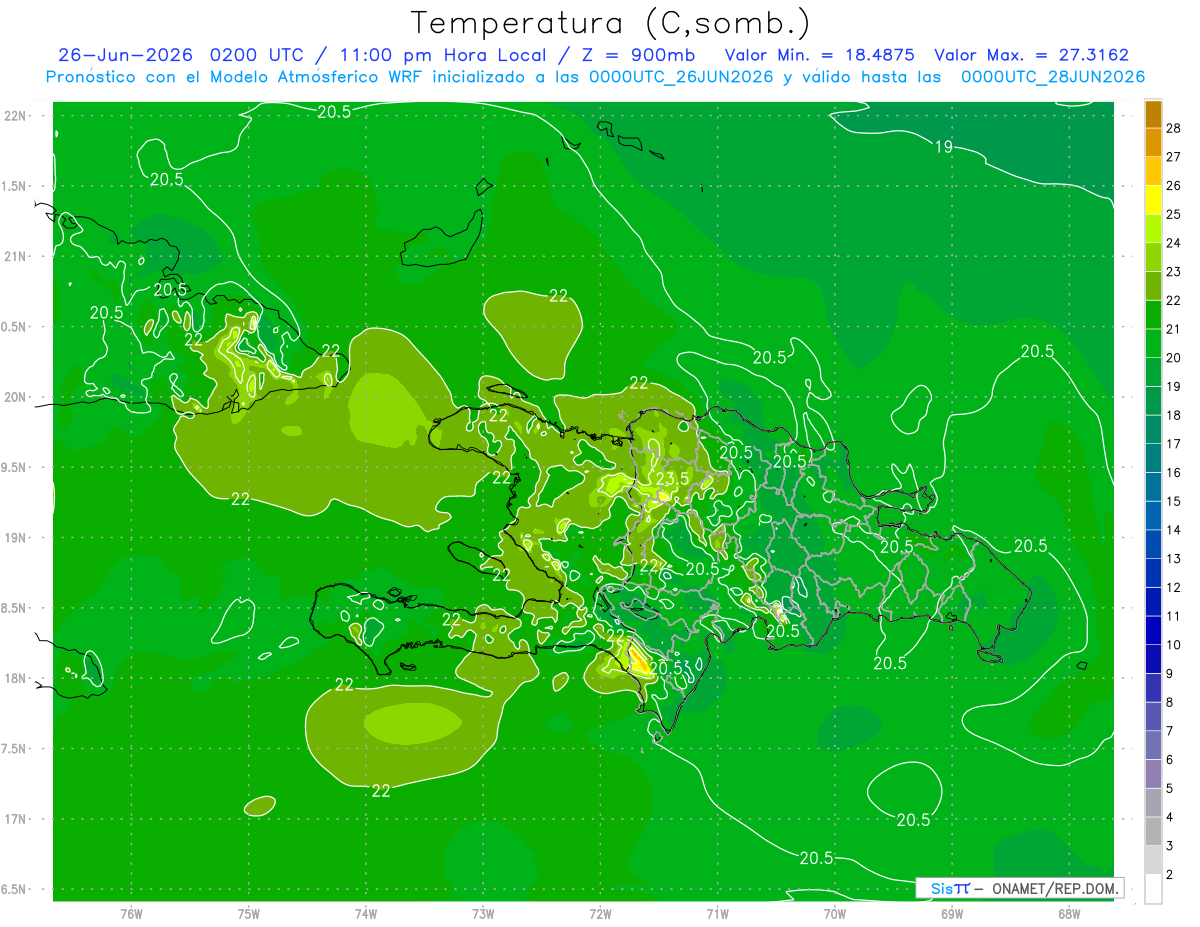1200x927 pixels.
Task: Click the '0200 UTC' time text
Action: 258,54
